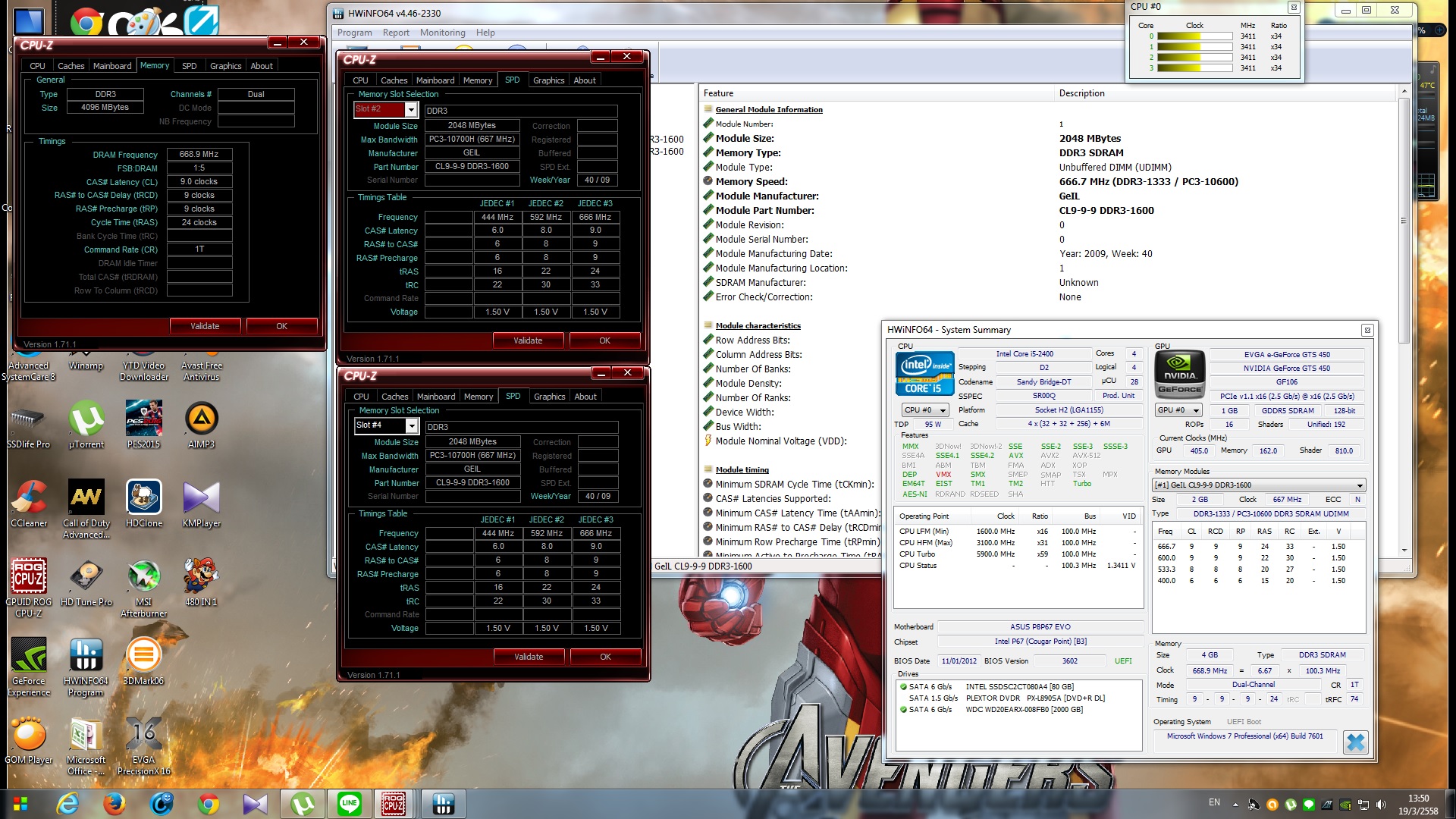Launch AIMP3 desktop icon
Image resolution: width=1456 pixels, height=819 pixels.
coord(201,419)
